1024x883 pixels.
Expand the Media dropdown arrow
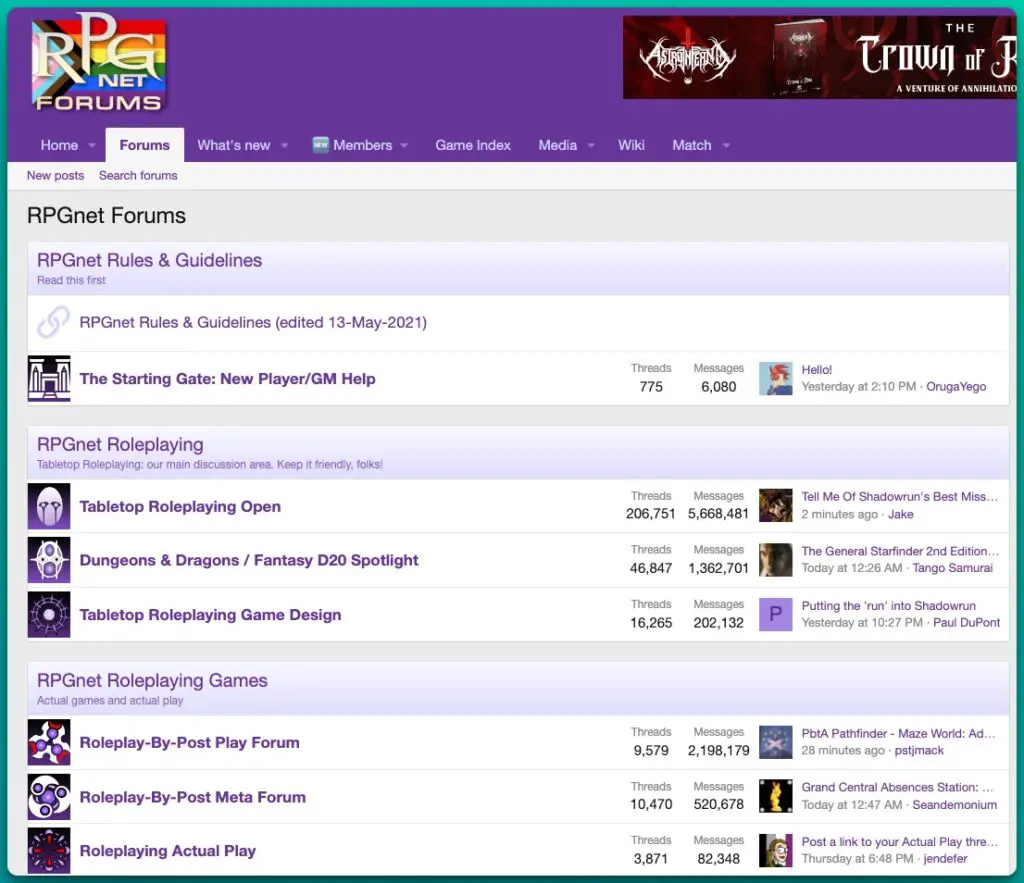point(591,146)
